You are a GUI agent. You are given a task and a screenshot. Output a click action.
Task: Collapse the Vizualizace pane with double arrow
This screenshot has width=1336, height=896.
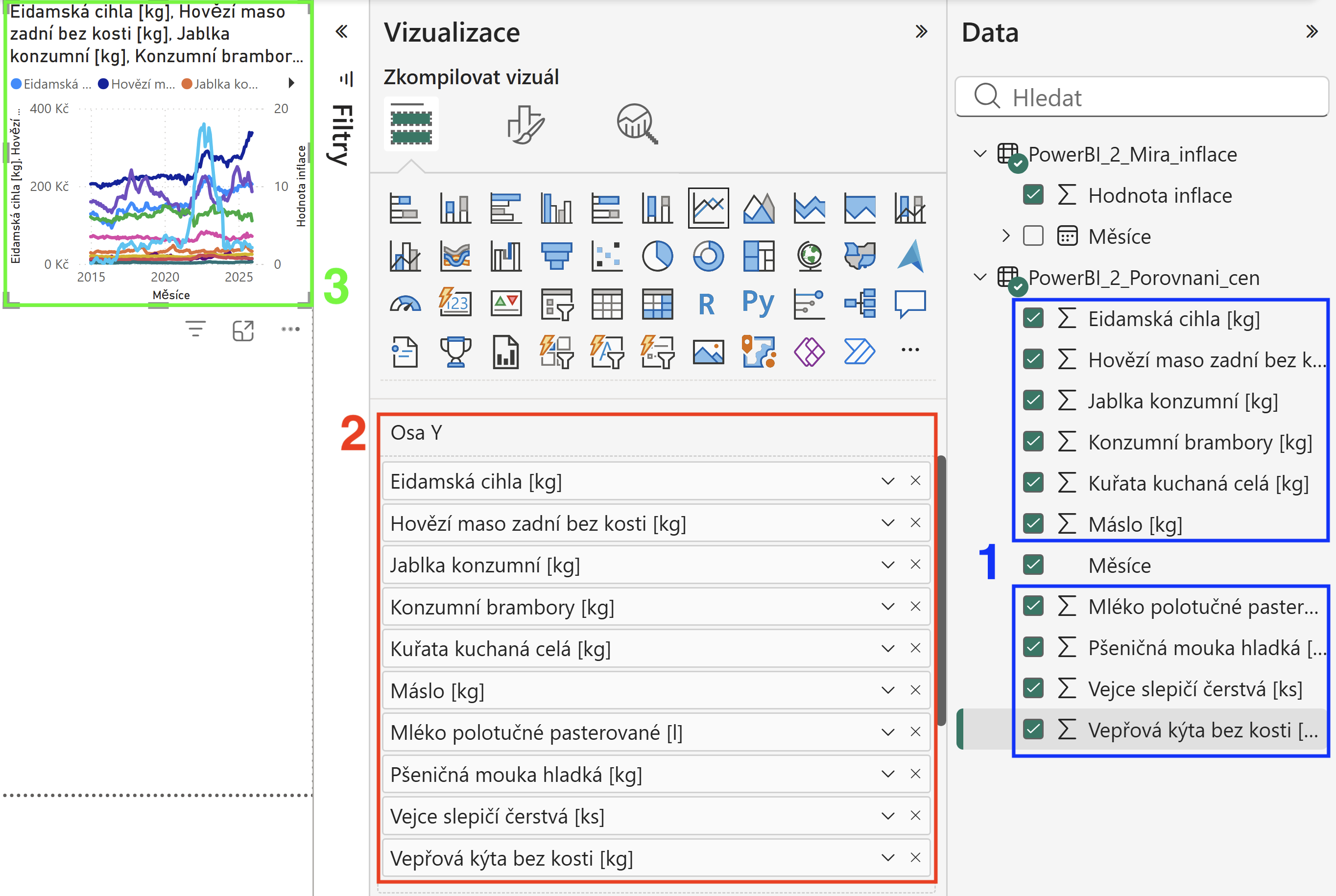click(921, 31)
